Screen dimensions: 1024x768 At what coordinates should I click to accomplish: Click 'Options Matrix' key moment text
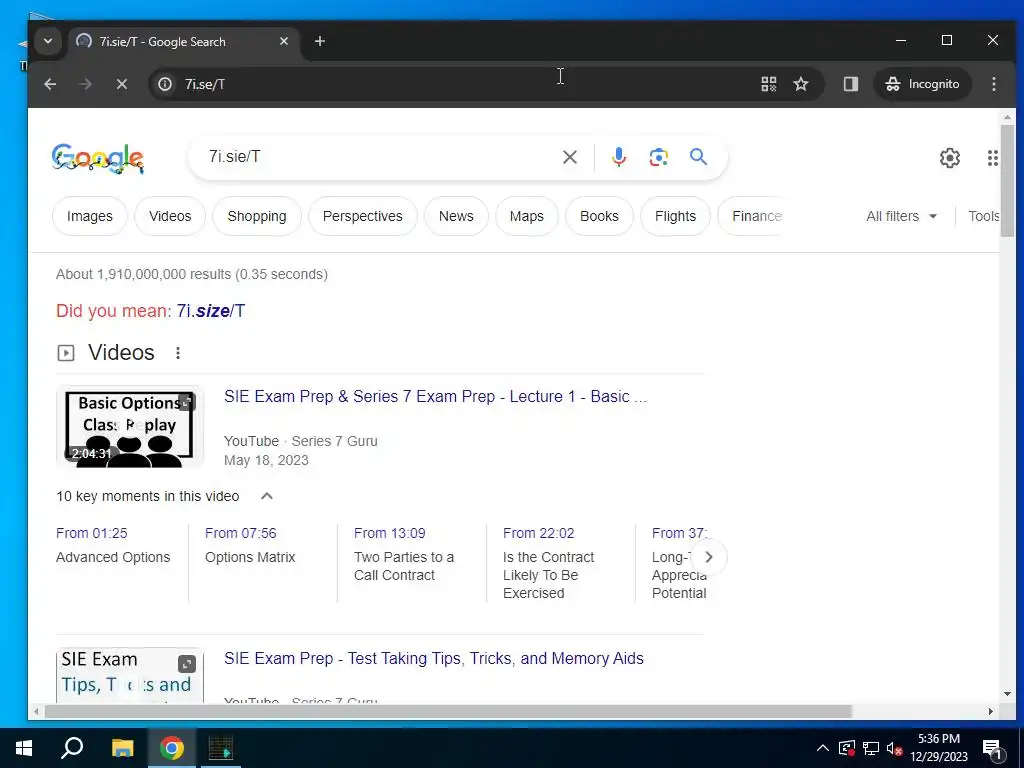pos(250,557)
